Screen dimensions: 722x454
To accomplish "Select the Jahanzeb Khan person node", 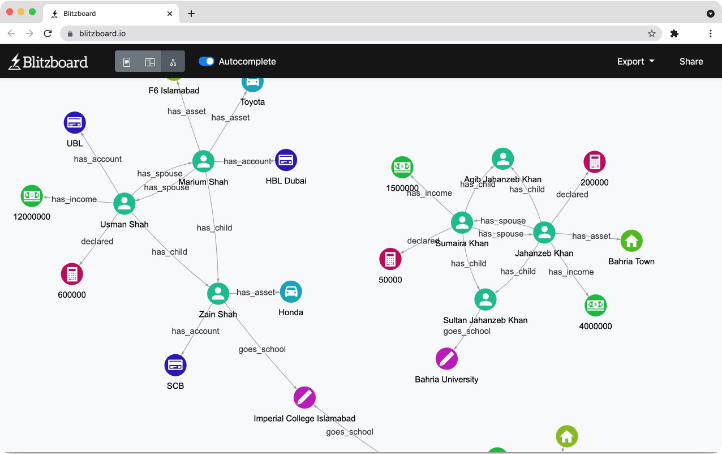I will [x=544, y=233].
